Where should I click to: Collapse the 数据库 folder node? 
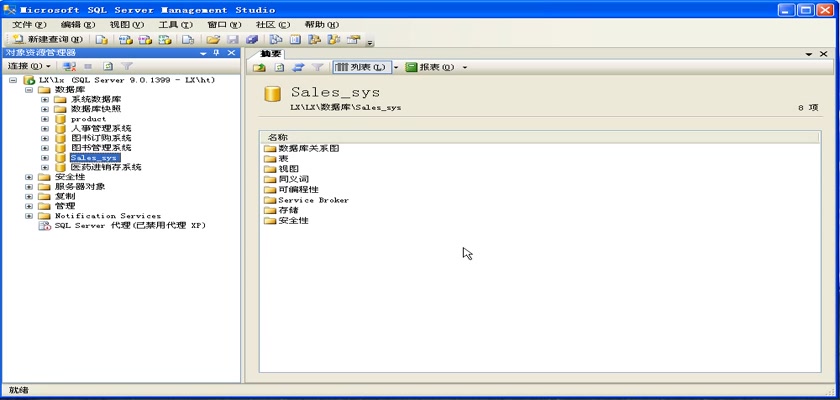(x=29, y=89)
